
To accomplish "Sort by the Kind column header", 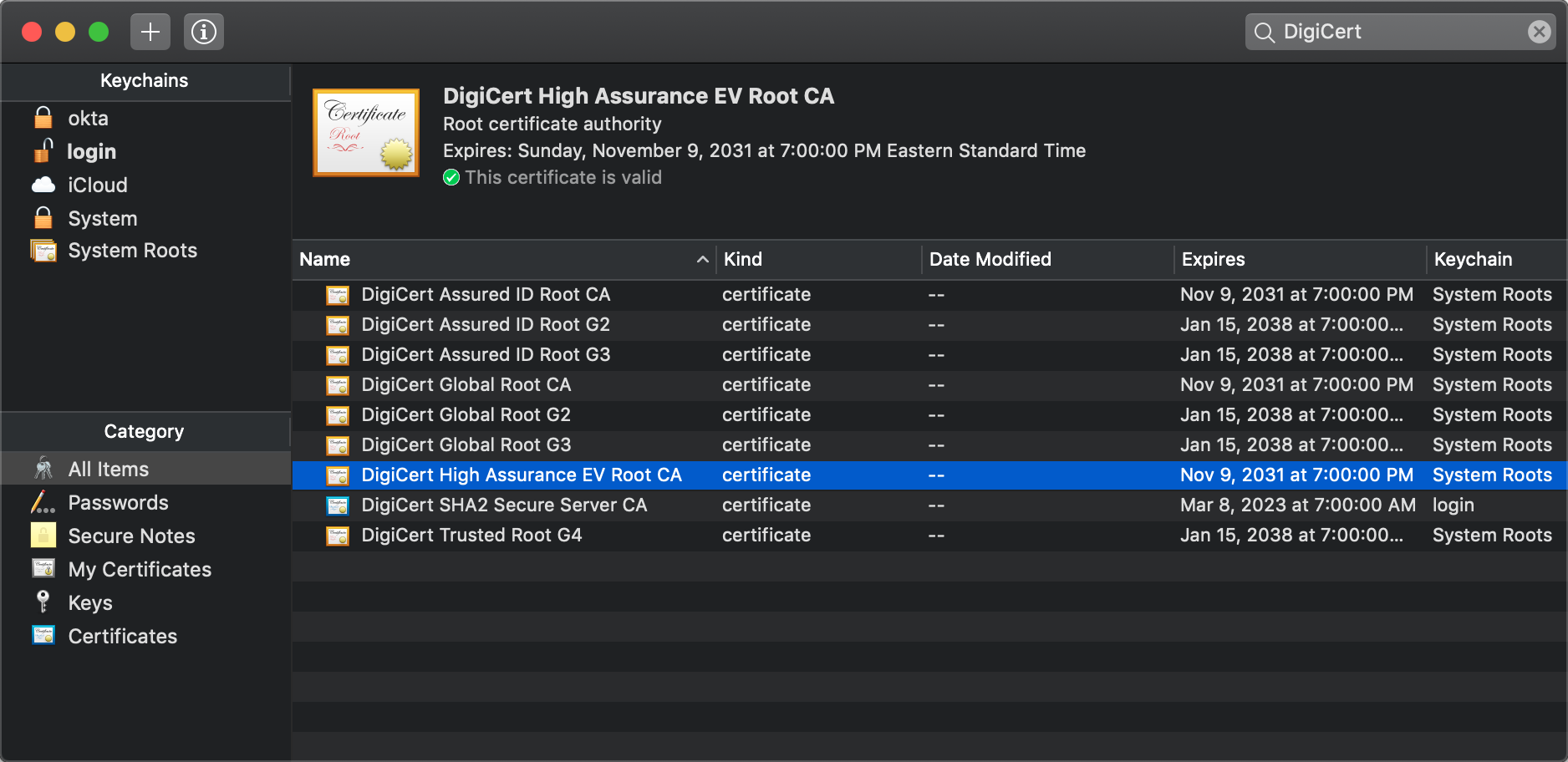I will [743, 260].
